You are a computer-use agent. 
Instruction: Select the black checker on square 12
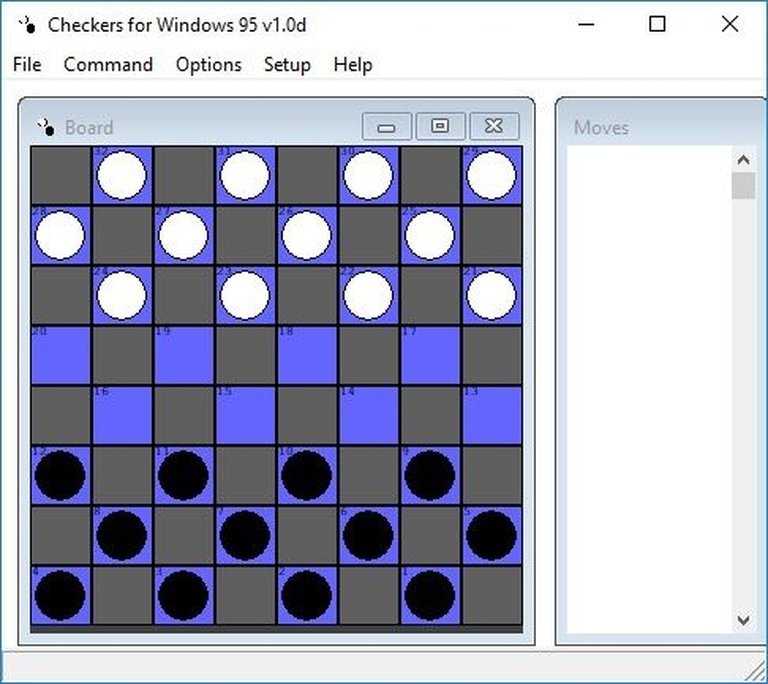click(61, 475)
